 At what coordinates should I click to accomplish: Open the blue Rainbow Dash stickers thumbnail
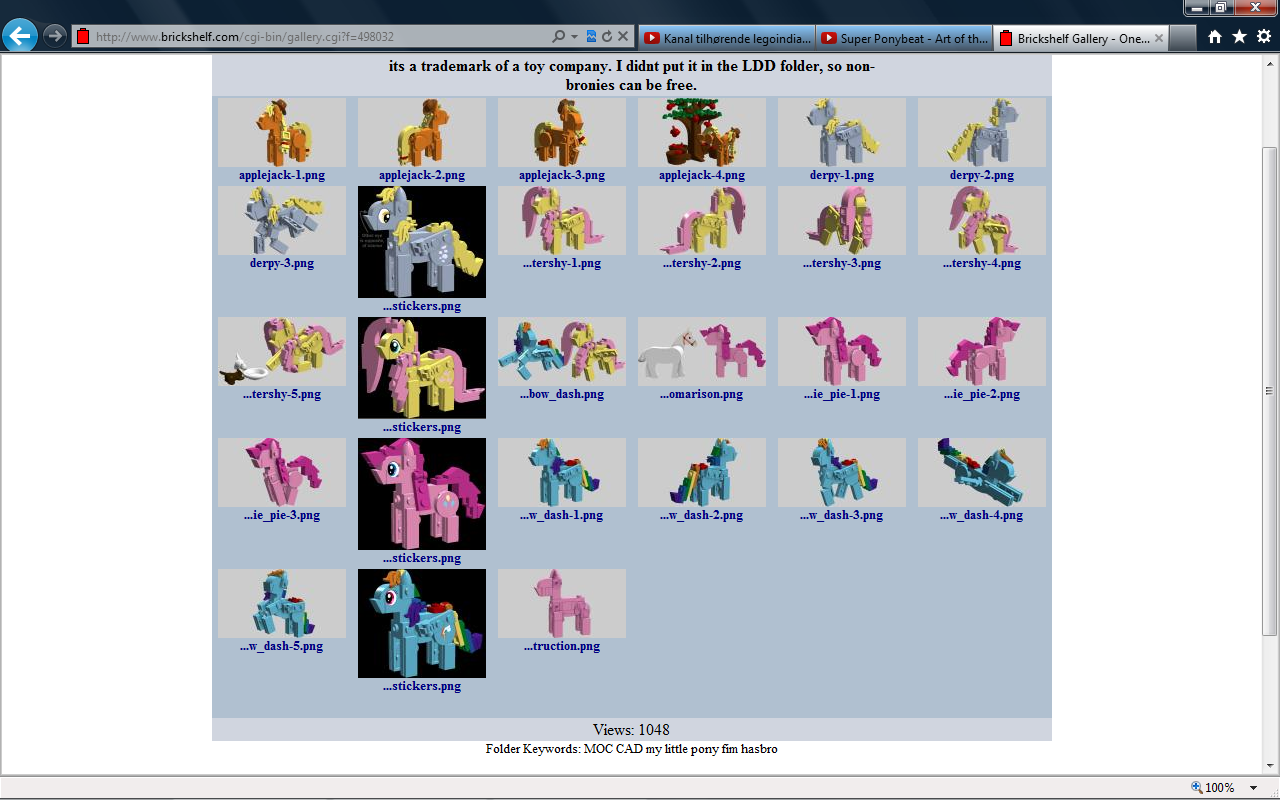coord(422,623)
